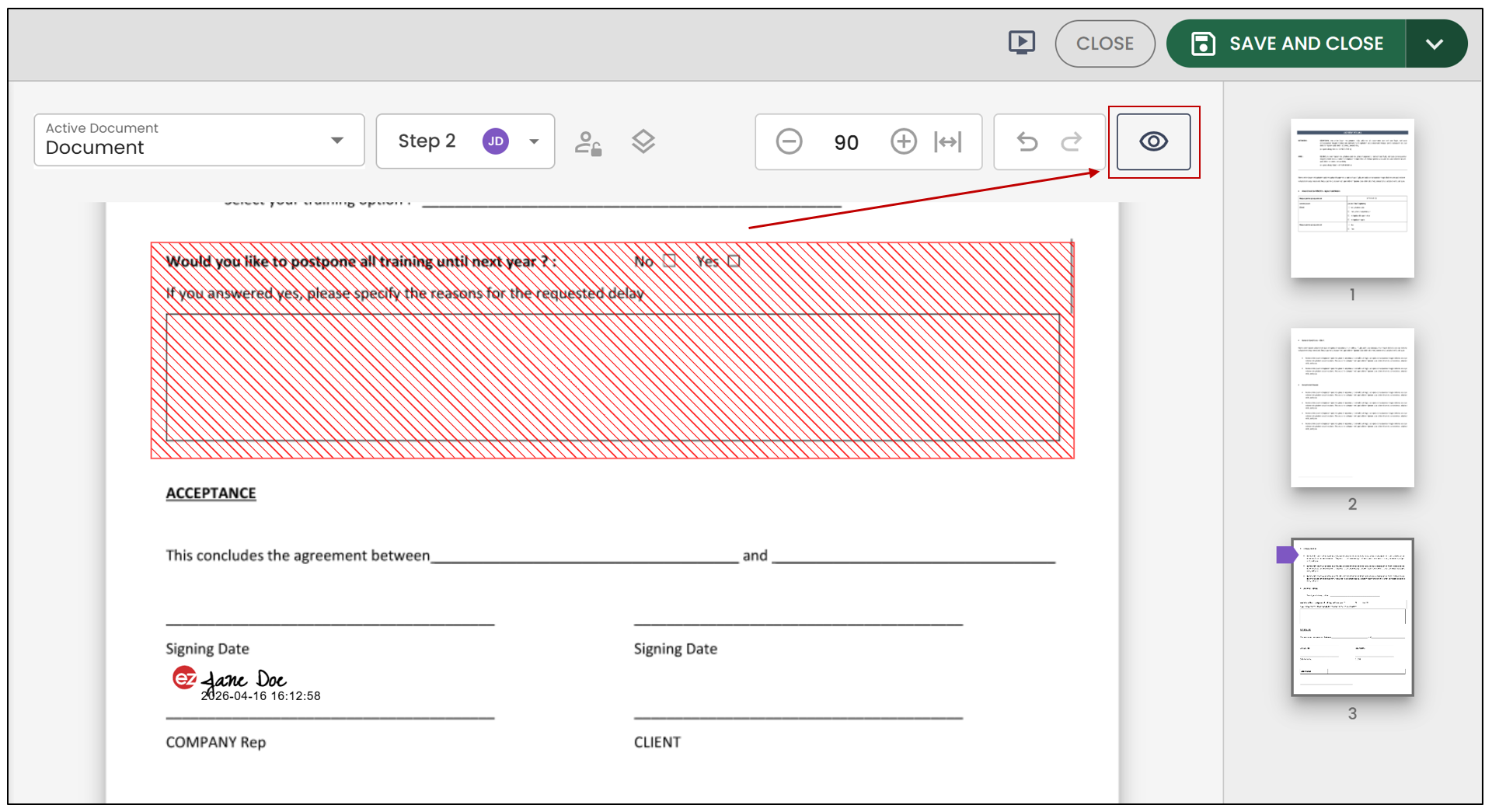Click the undo arrow icon
This screenshot has height=812, width=1492.
tap(1027, 141)
